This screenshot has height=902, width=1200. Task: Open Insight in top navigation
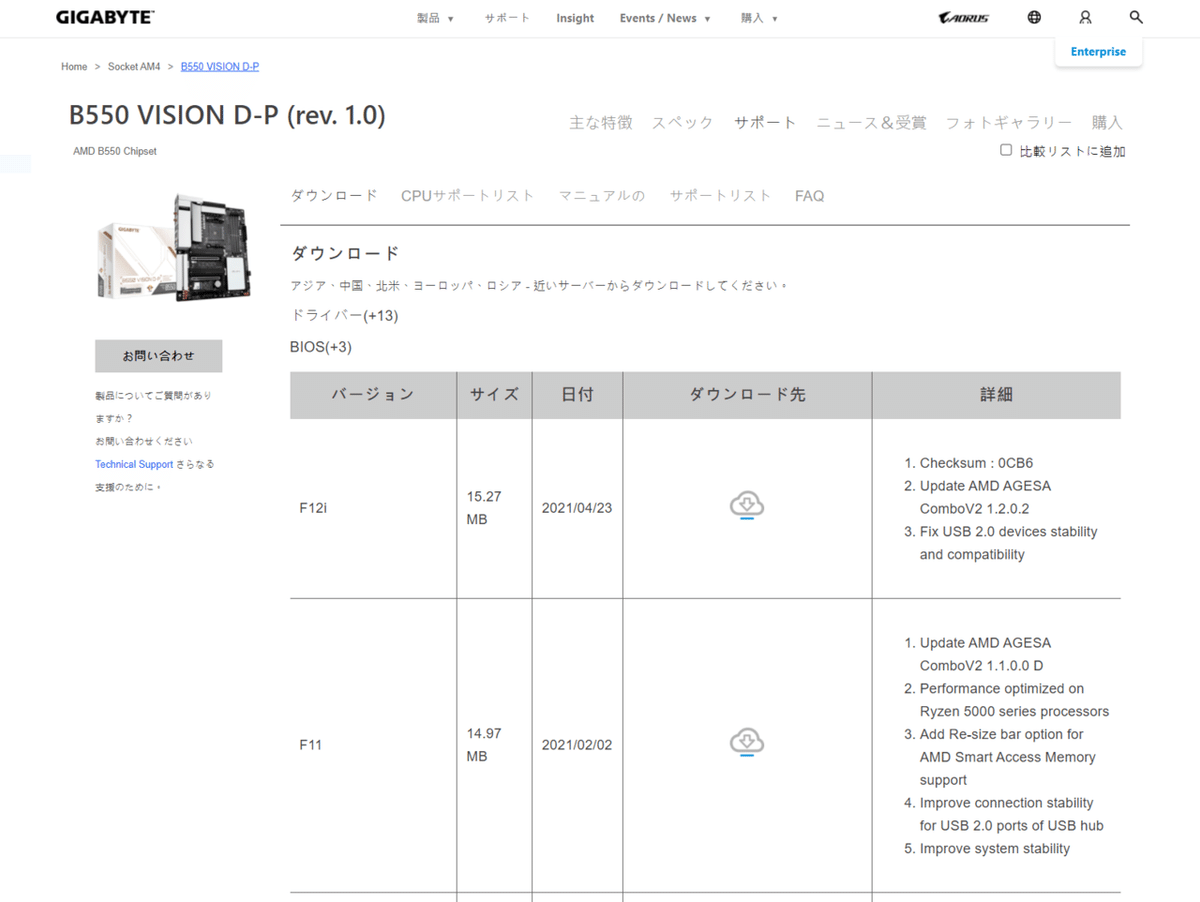(x=575, y=18)
